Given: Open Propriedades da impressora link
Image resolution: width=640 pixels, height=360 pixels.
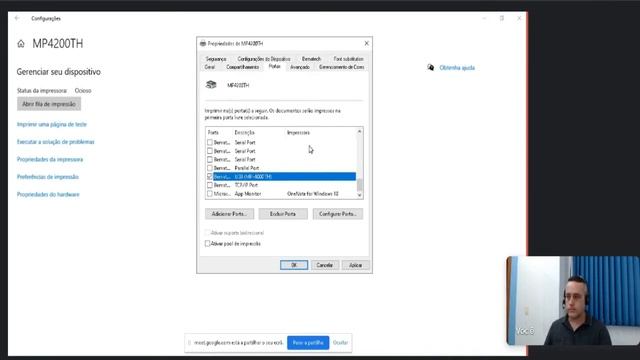Looking at the screenshot, I should [50, 159].
